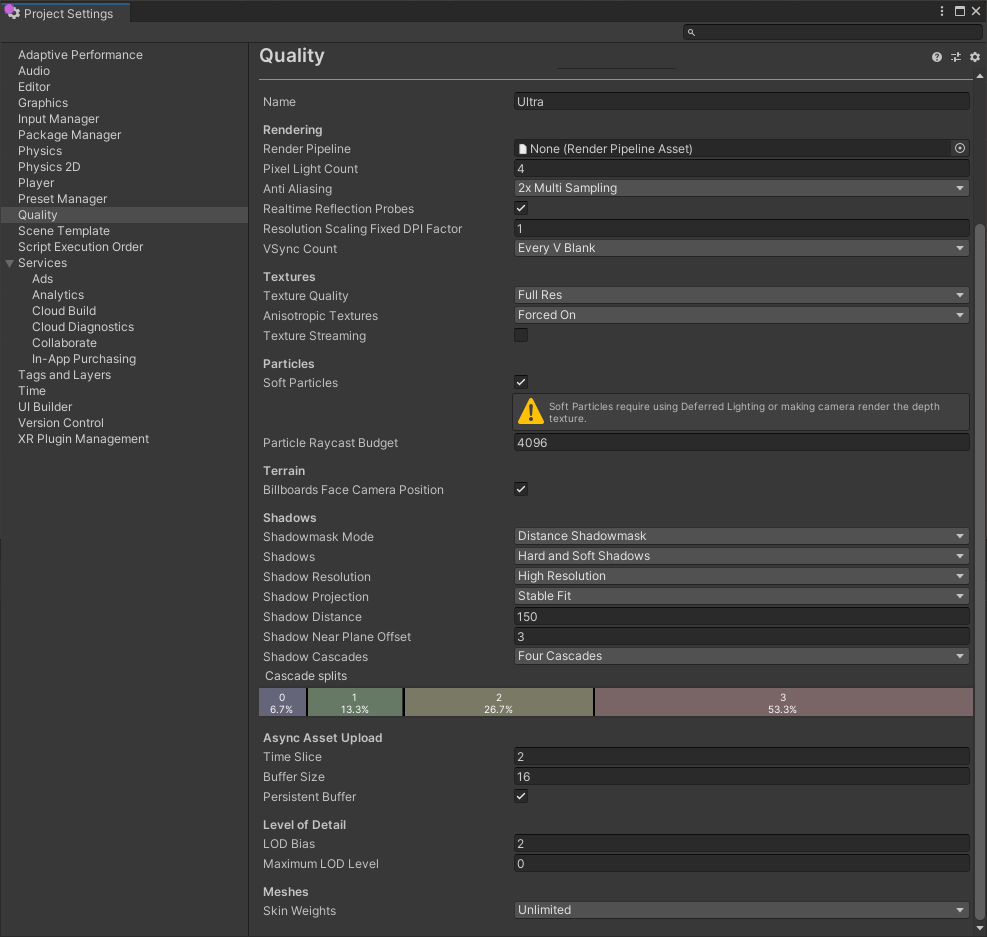The image size is (987, 937).
Task: Select Graphics in the settings sidebar
Action: click(x=43, y=102)
